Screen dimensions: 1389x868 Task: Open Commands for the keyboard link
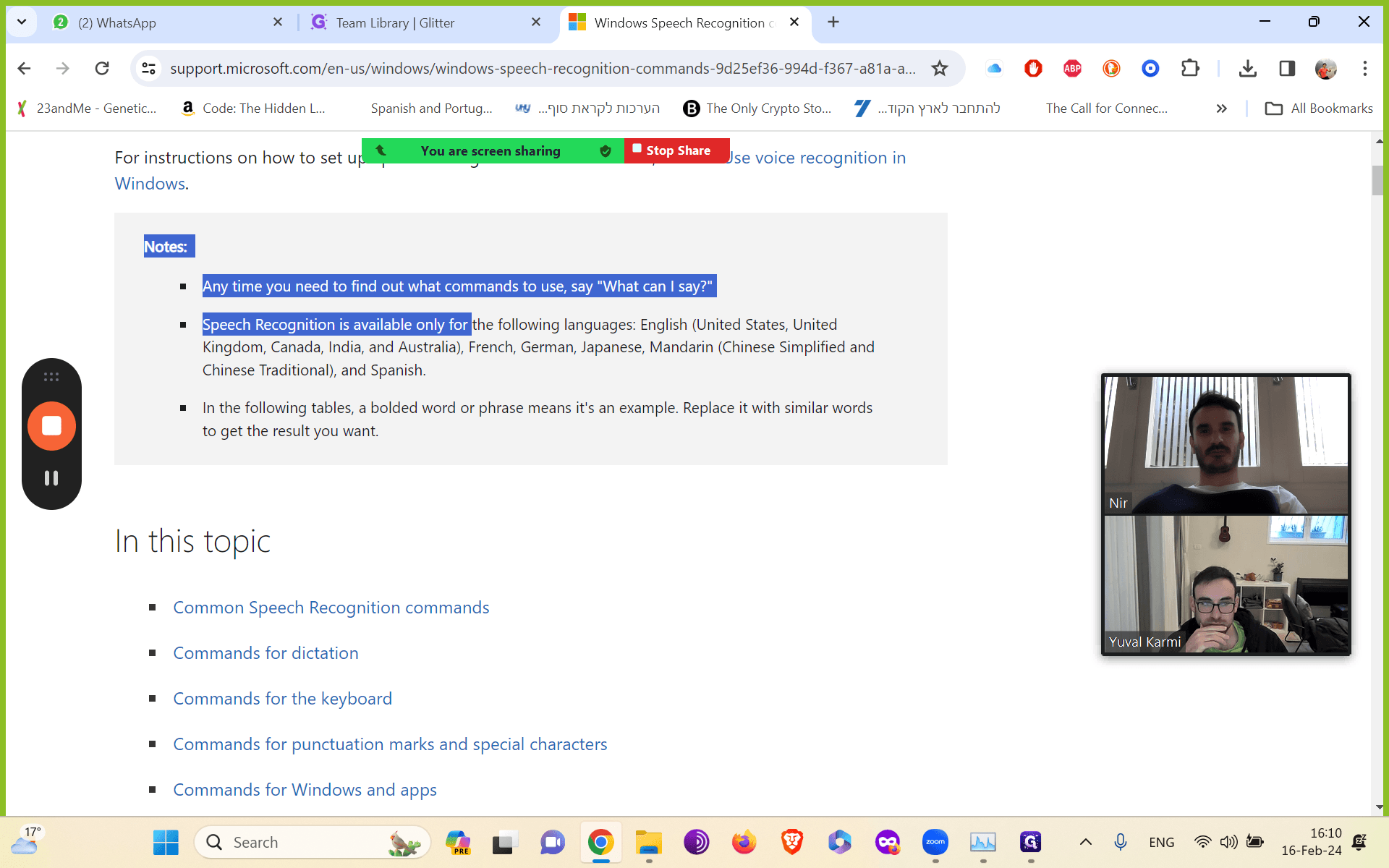coord(282,699)
